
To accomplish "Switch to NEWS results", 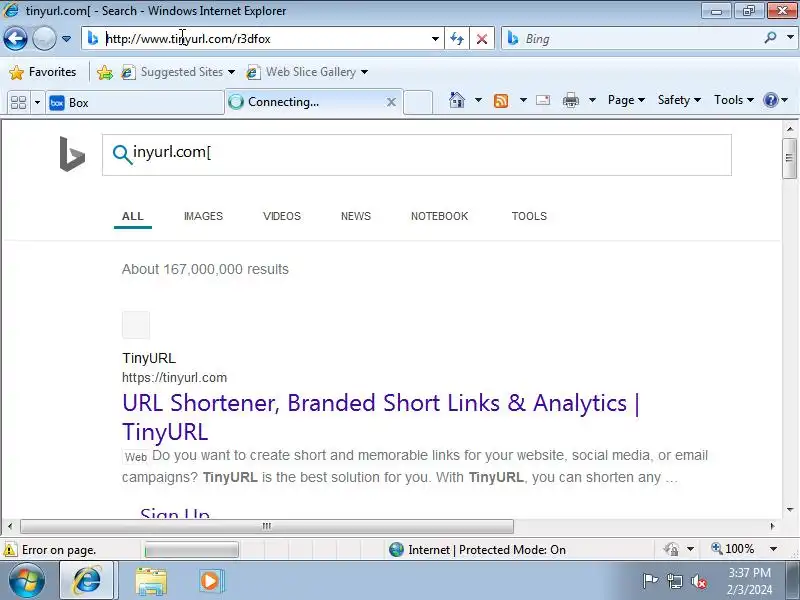I will pos(356,216).
